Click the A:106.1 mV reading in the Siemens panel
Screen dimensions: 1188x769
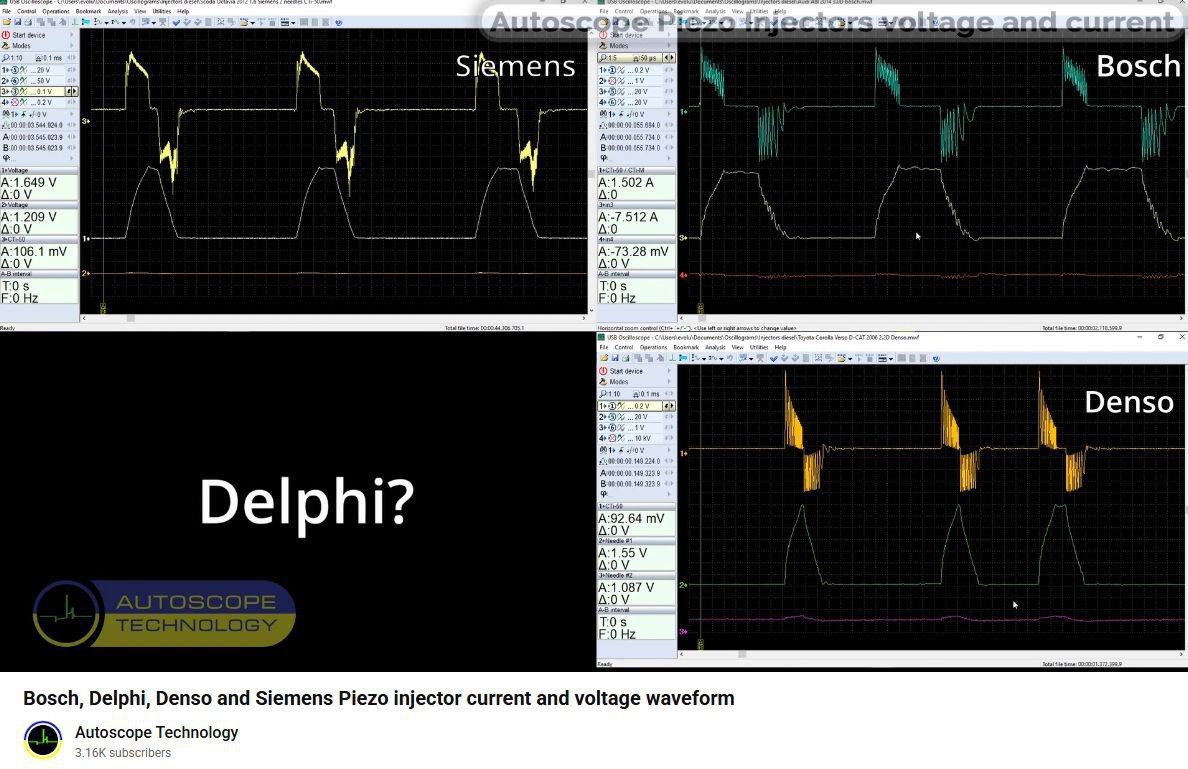(33, 252)
